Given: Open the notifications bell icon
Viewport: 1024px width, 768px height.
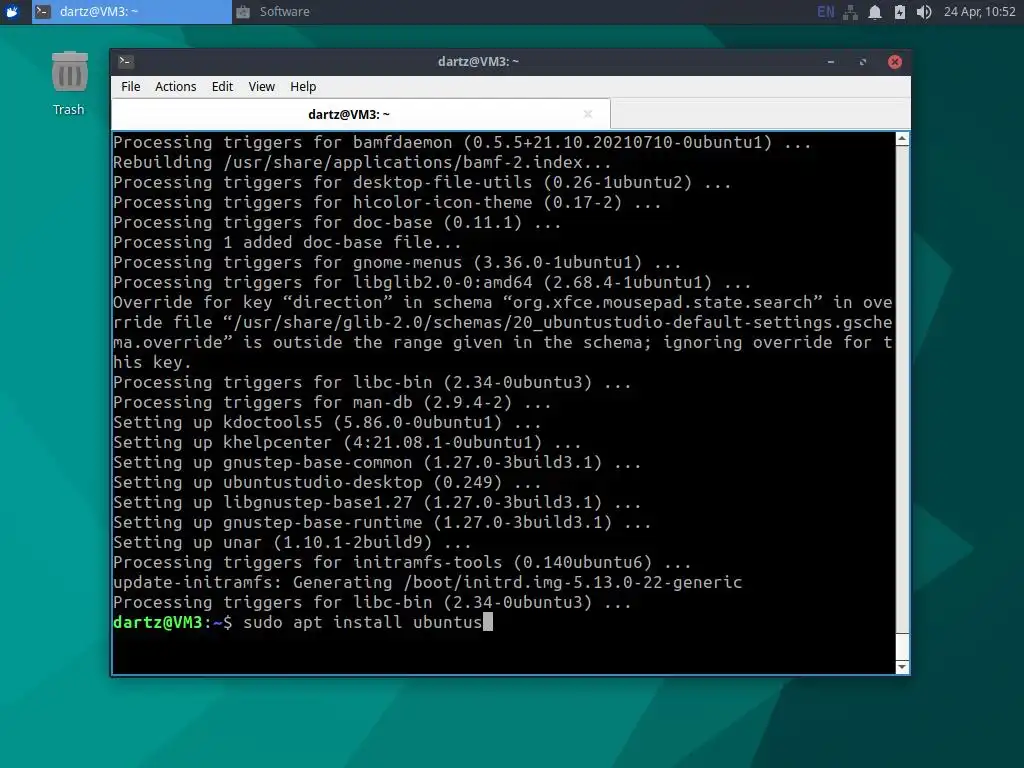Looking at the screenshot, I should click(875, 12).
